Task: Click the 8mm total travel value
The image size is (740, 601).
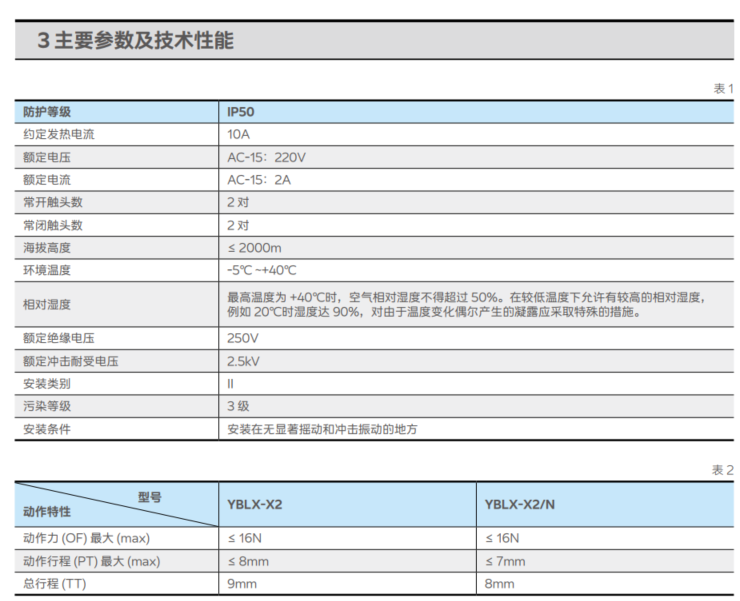Action: 499,584
